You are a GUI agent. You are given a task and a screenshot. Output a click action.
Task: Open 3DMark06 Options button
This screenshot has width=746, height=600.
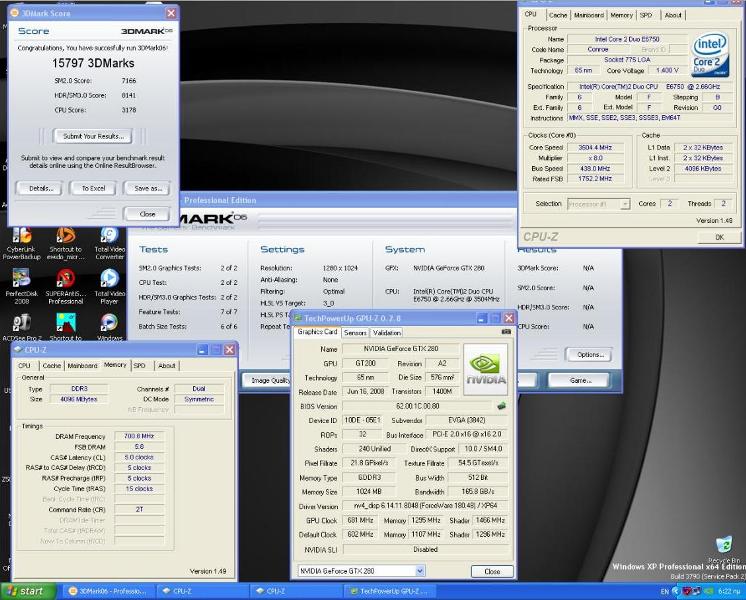pos(589,354)
